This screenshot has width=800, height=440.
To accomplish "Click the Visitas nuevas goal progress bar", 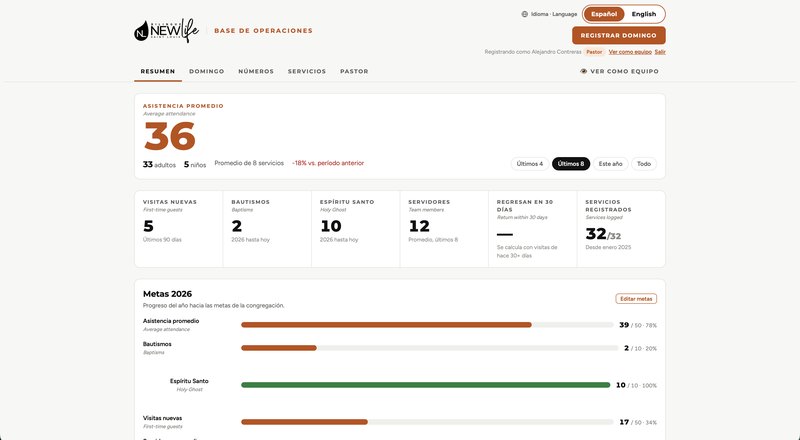I will (427, 422).
